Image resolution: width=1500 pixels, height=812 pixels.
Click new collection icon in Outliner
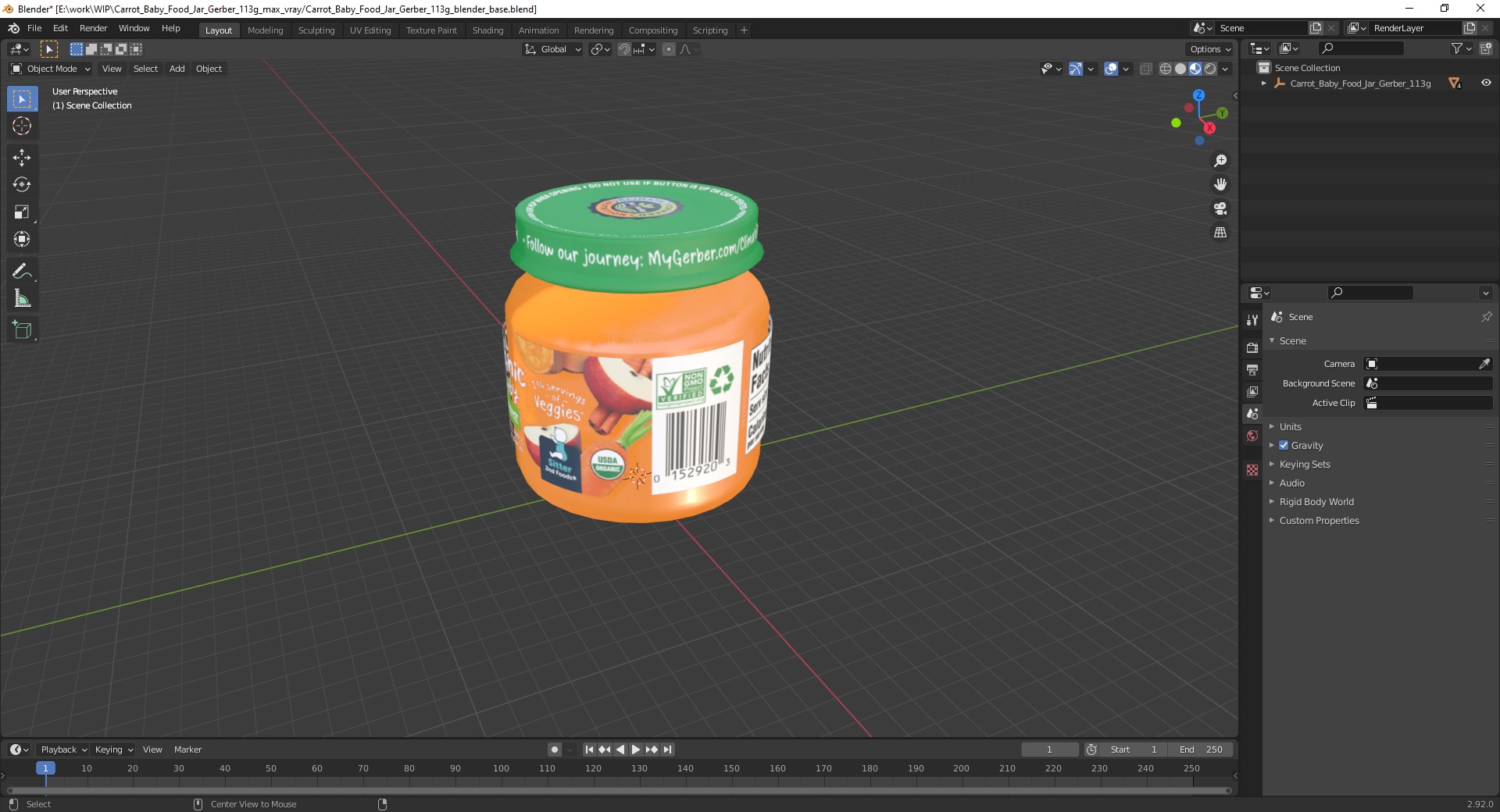tap(1485, 48)
